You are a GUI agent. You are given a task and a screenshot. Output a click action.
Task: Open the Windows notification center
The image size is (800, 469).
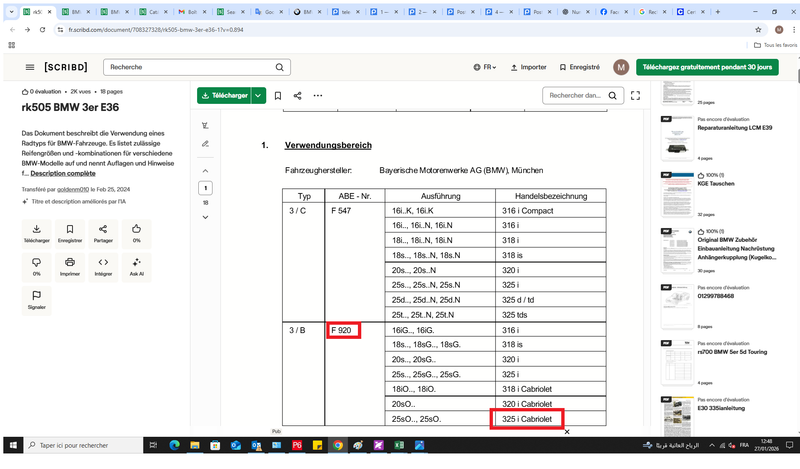(x=789, y=445)
